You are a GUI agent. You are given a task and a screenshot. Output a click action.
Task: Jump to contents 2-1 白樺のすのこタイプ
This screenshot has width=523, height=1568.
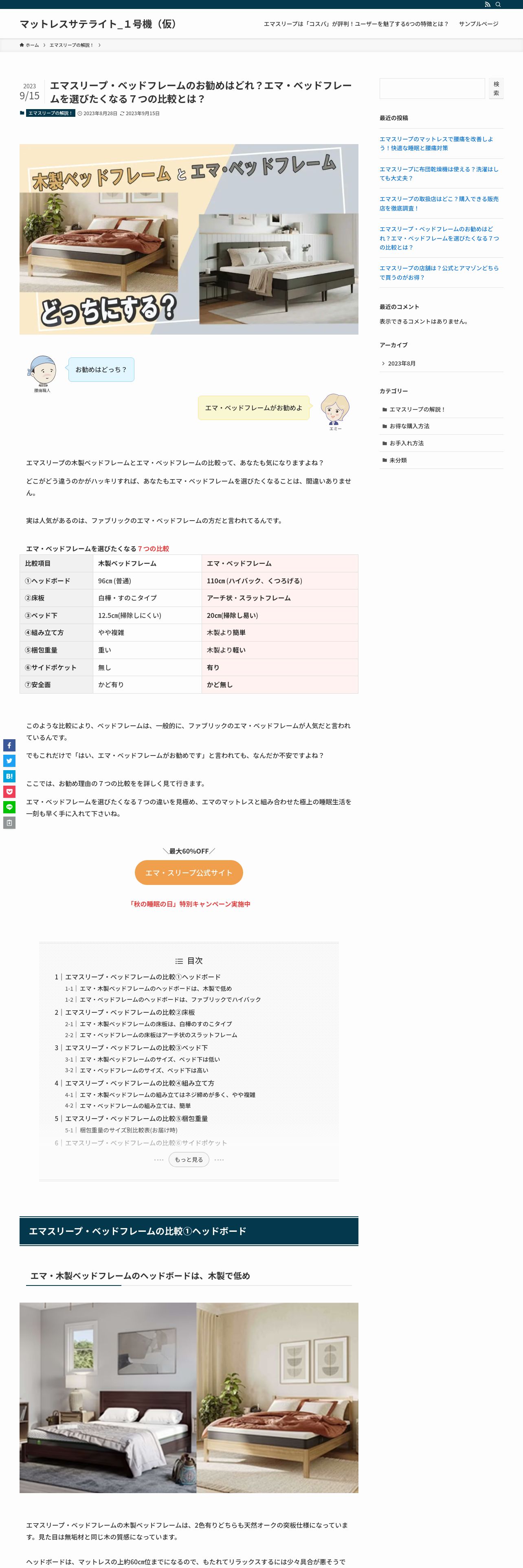tap(155, 1024)
